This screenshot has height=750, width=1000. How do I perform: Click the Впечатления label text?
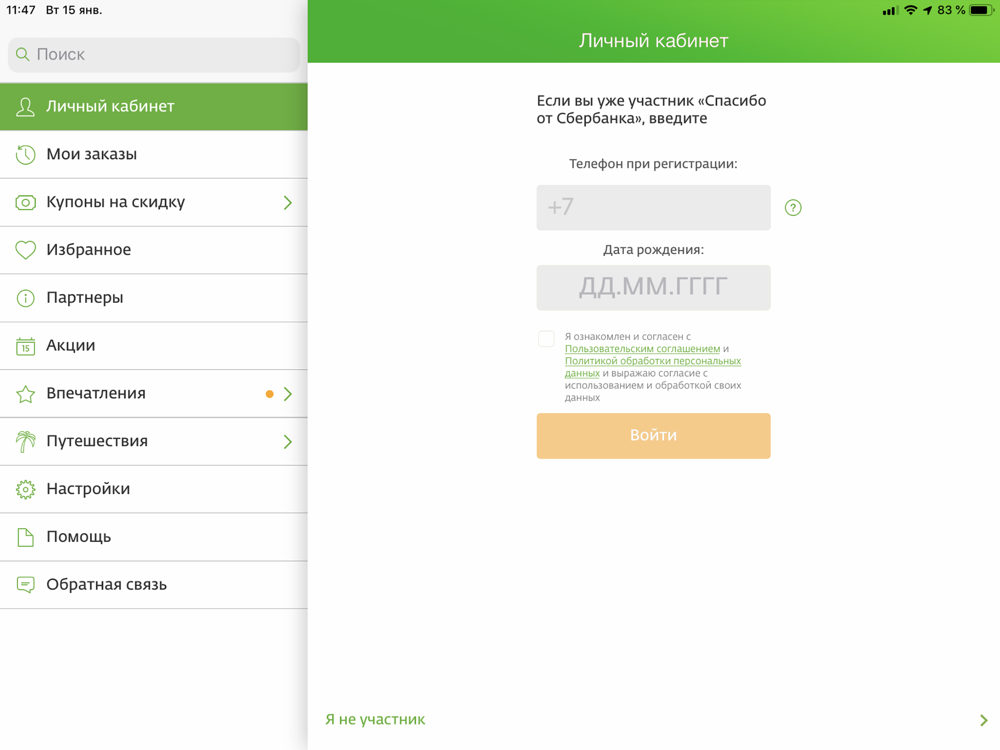(x=96, y=393)
